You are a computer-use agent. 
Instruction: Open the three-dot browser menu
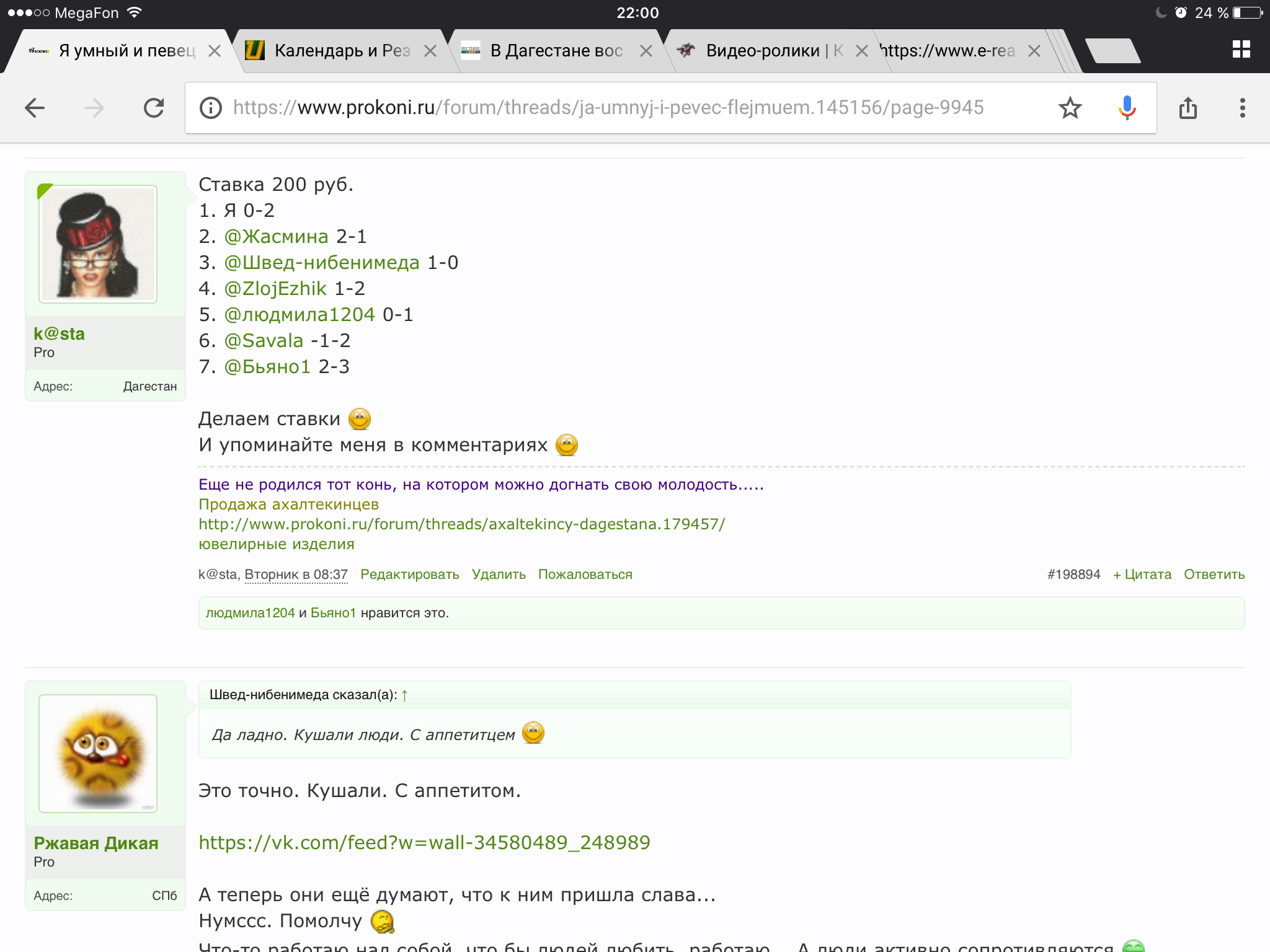pos(1242,108)
